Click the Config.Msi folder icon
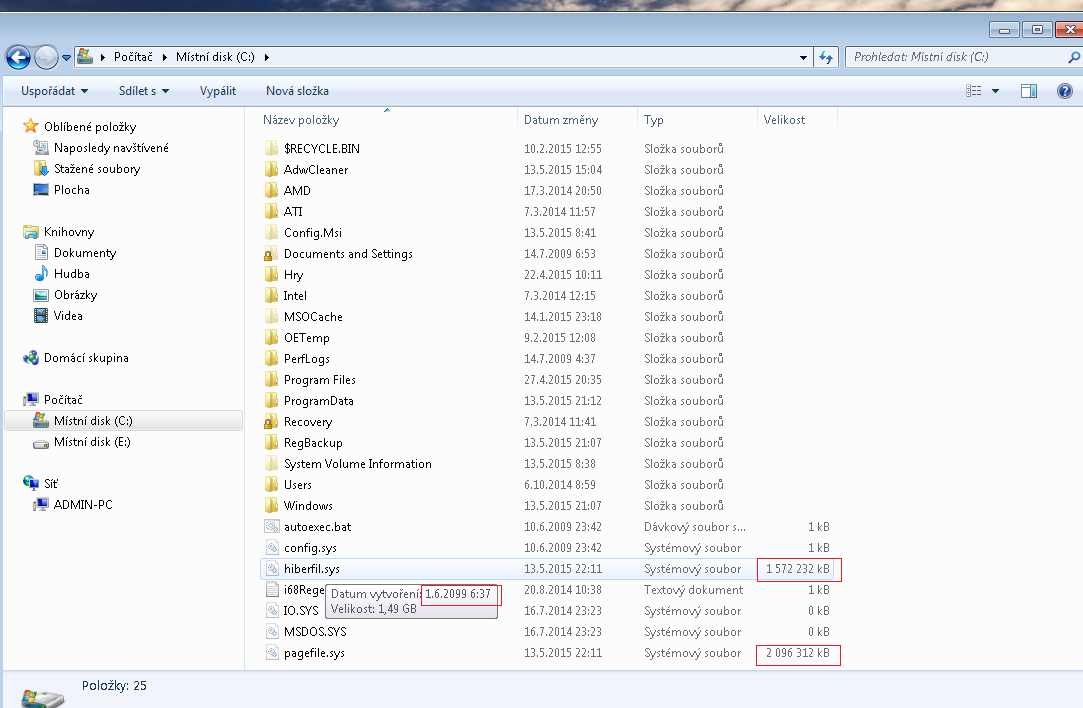This screenshot has width=1083, height=708. [x=271, y=233]
